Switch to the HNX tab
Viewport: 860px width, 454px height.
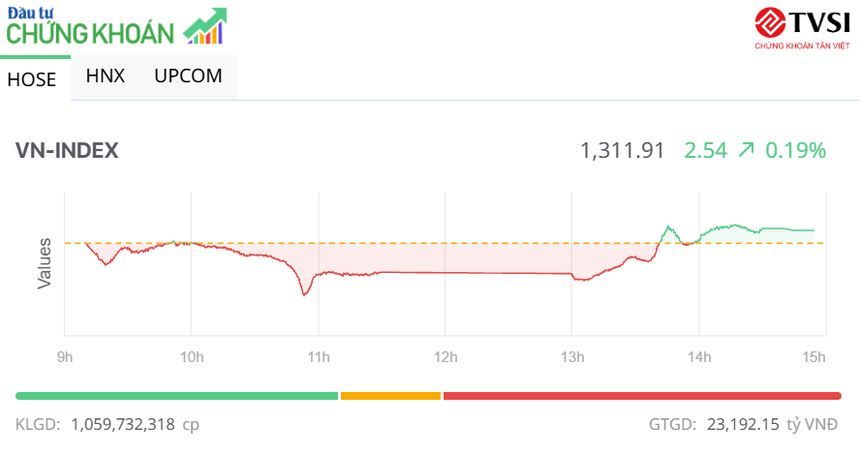point(105,76)
